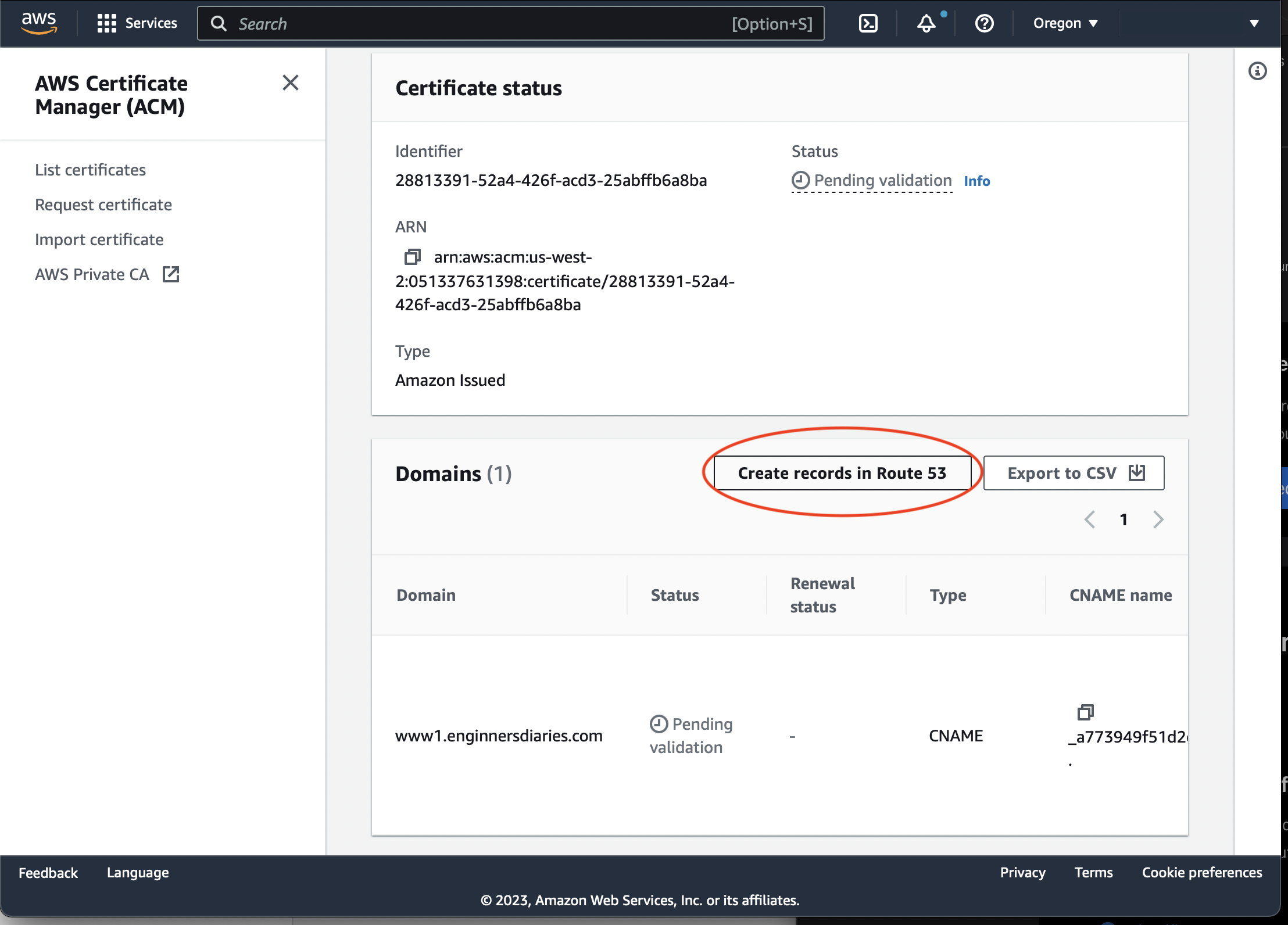
Task: Open List certificates in sidebar
Action: coord(90,170)
